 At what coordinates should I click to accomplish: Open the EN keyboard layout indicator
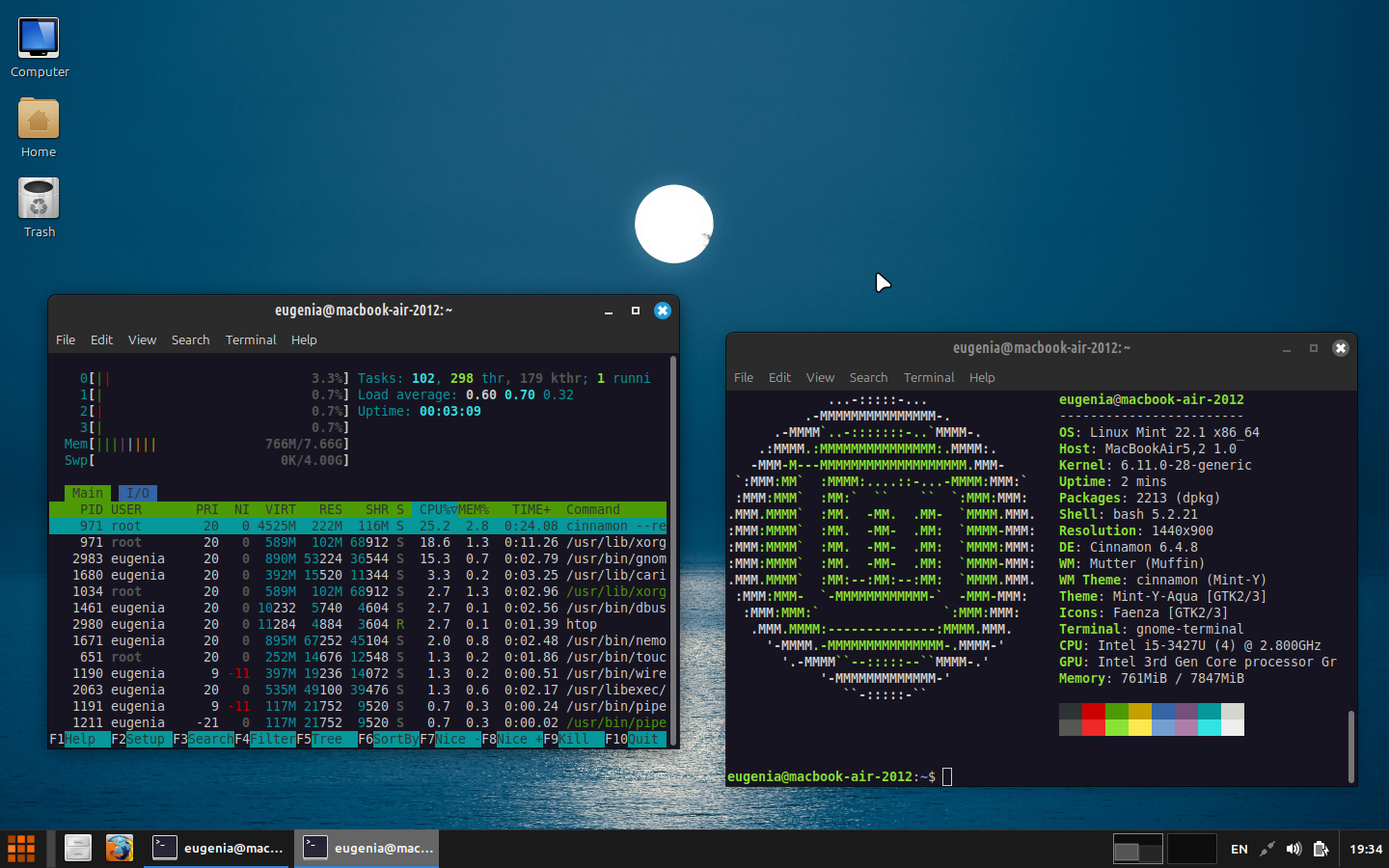[x=1239, y=849]
